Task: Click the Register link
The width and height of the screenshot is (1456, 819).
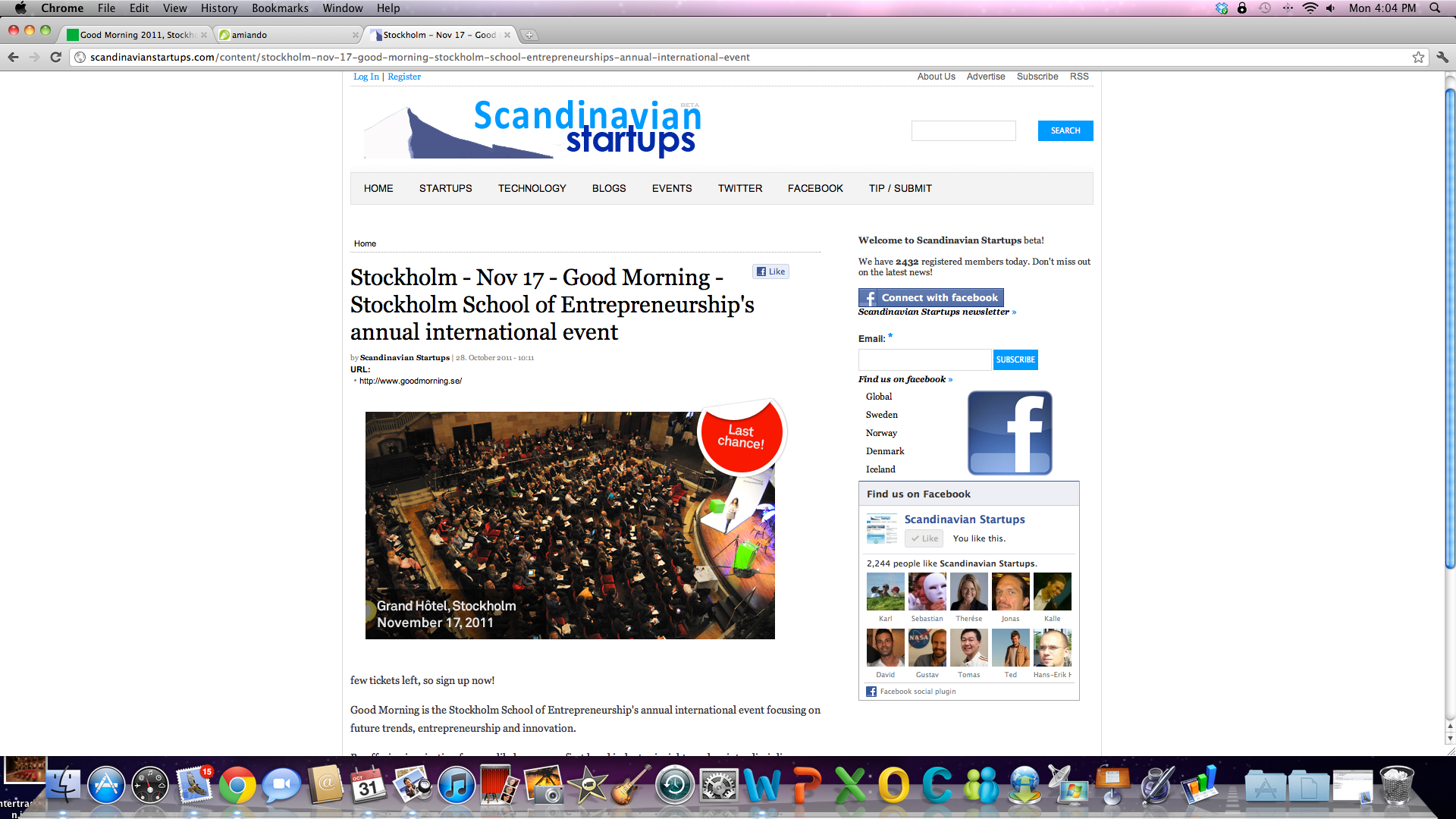Action: pyautogui.click(x=404, y=77)
